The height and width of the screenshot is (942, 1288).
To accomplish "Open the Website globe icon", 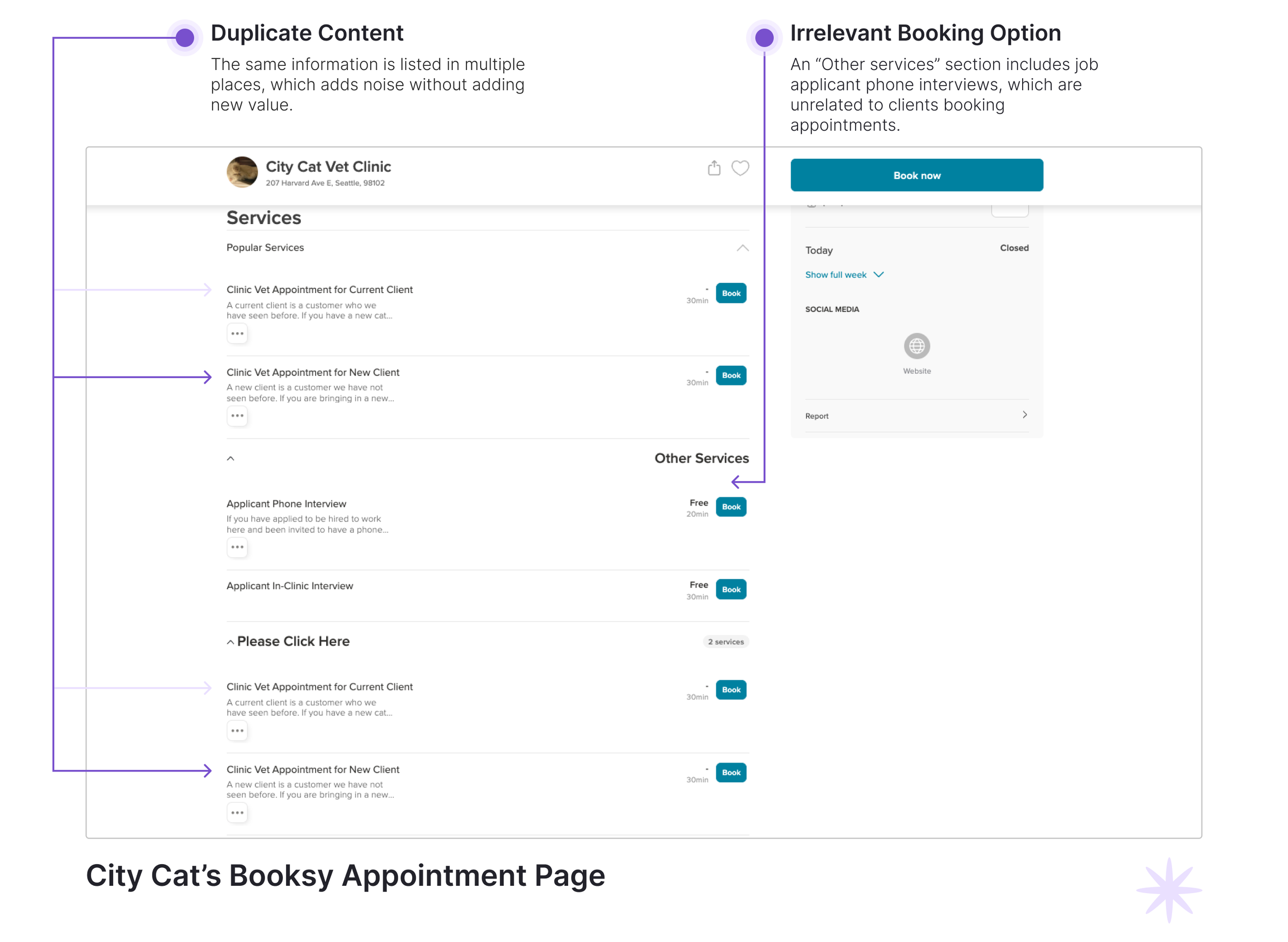I will pyautogui.click(x=916, y=346).
